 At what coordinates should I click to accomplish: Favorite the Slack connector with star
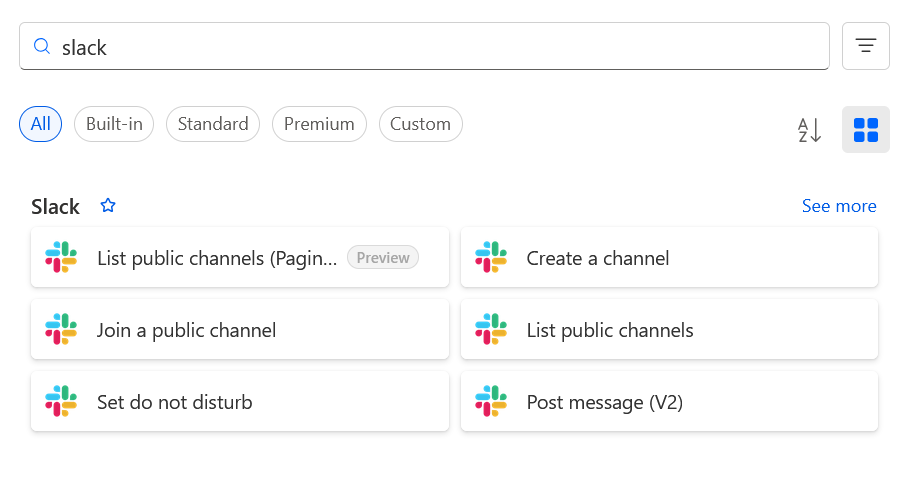[x=108, y=205]
